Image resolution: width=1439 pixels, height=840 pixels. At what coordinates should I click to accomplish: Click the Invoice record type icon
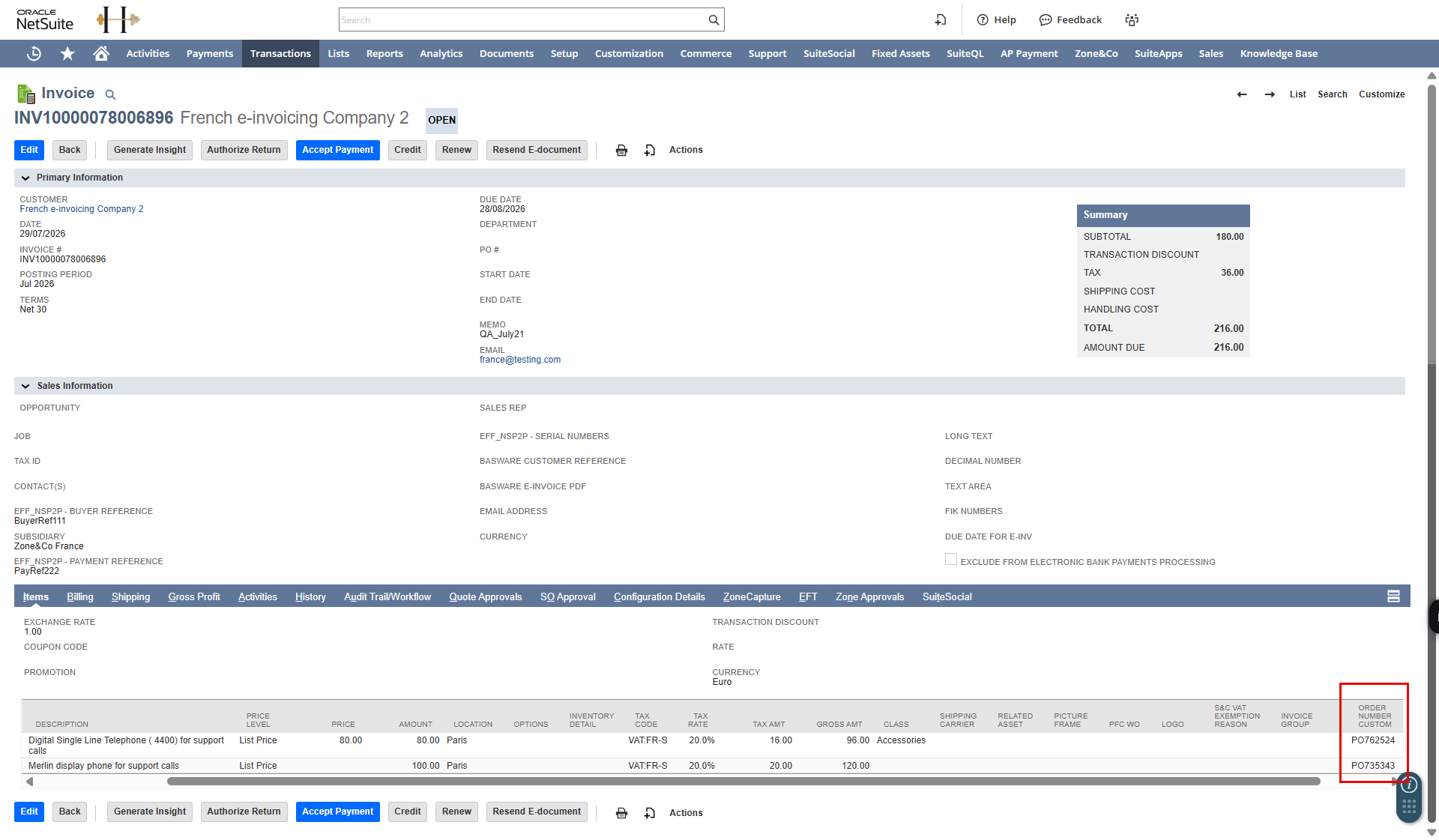[25, 94]
